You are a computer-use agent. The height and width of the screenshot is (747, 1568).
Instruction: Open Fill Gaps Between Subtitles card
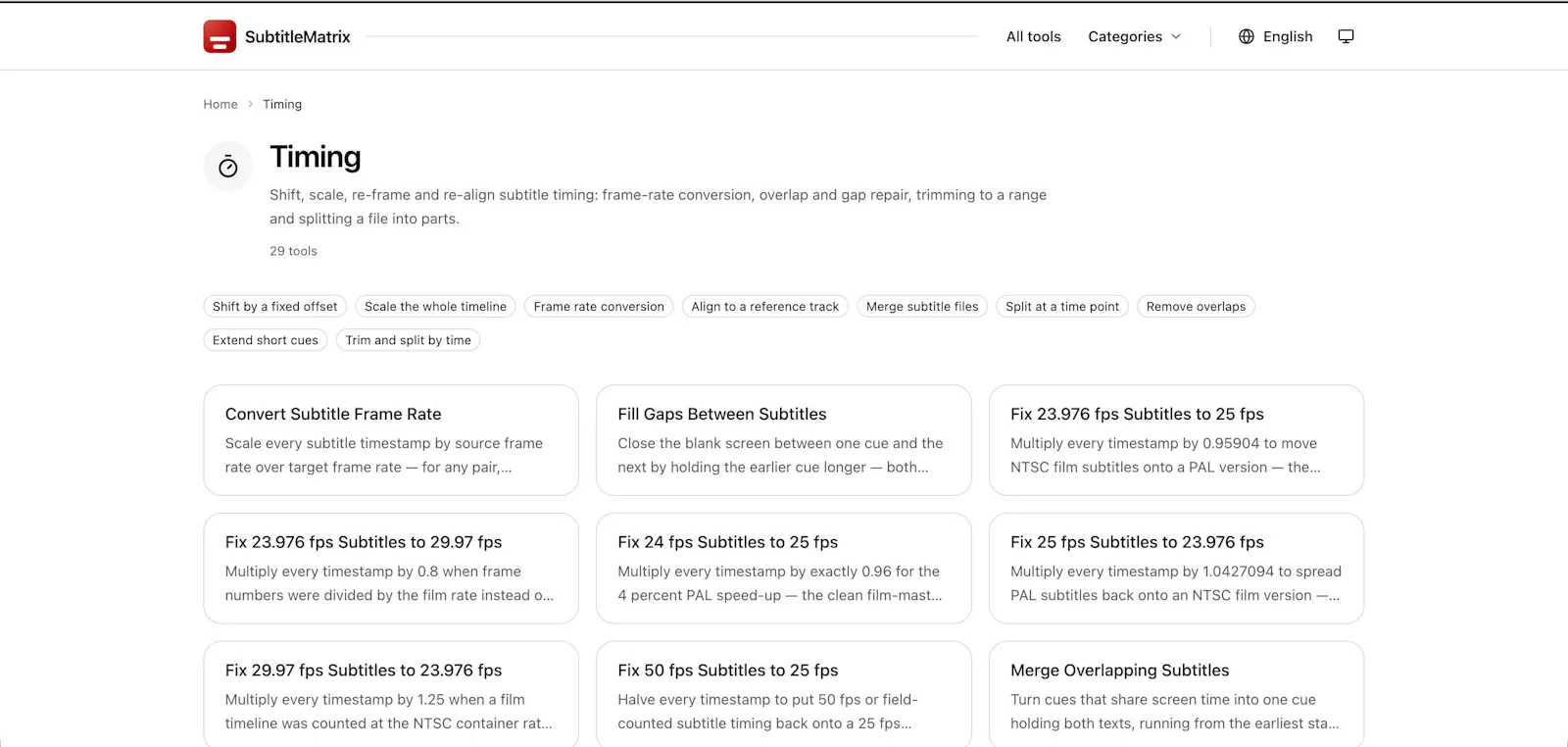pos(784,440)
